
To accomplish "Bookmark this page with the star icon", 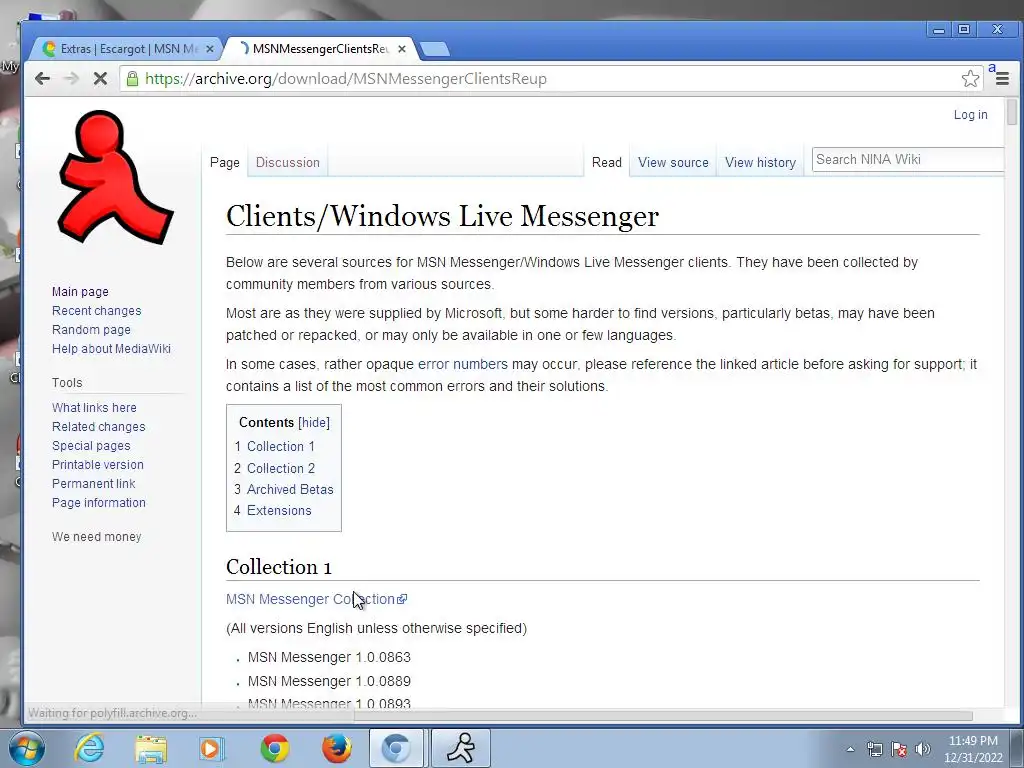I will (x=970, y=79).
